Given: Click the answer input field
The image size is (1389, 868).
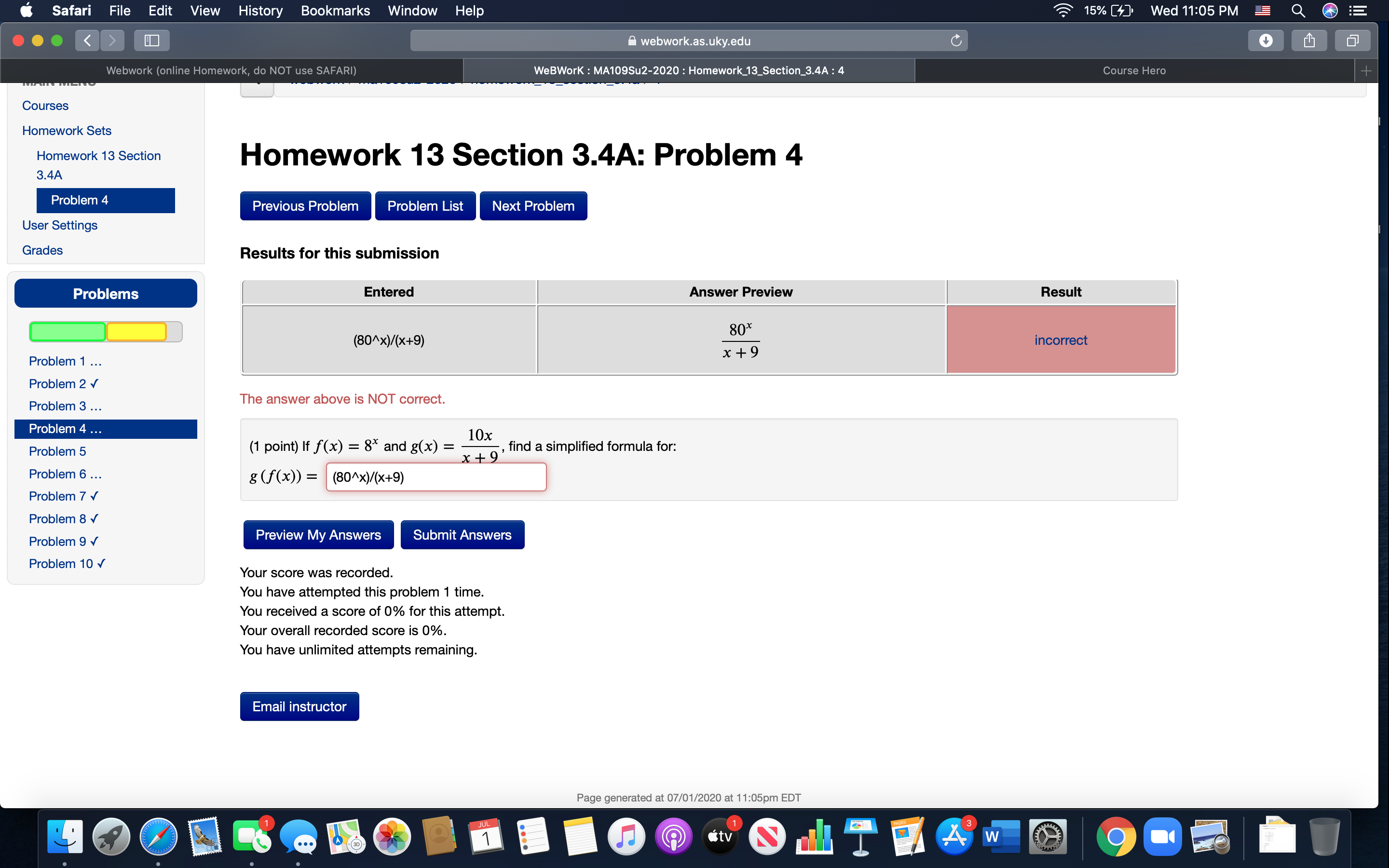Looking at the screenshot, I should 435,477.
